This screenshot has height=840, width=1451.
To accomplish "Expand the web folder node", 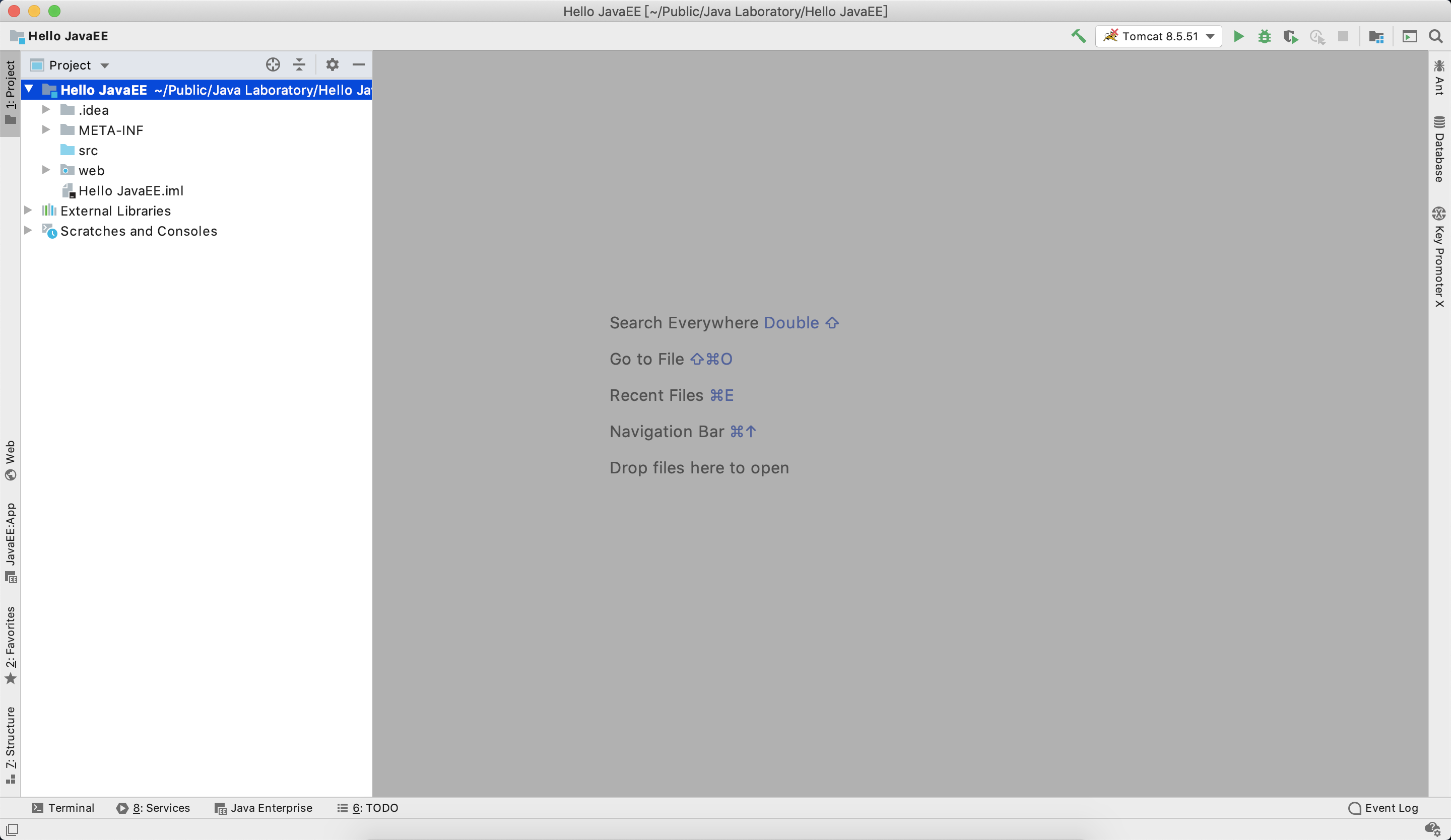I will coord(46,170).
